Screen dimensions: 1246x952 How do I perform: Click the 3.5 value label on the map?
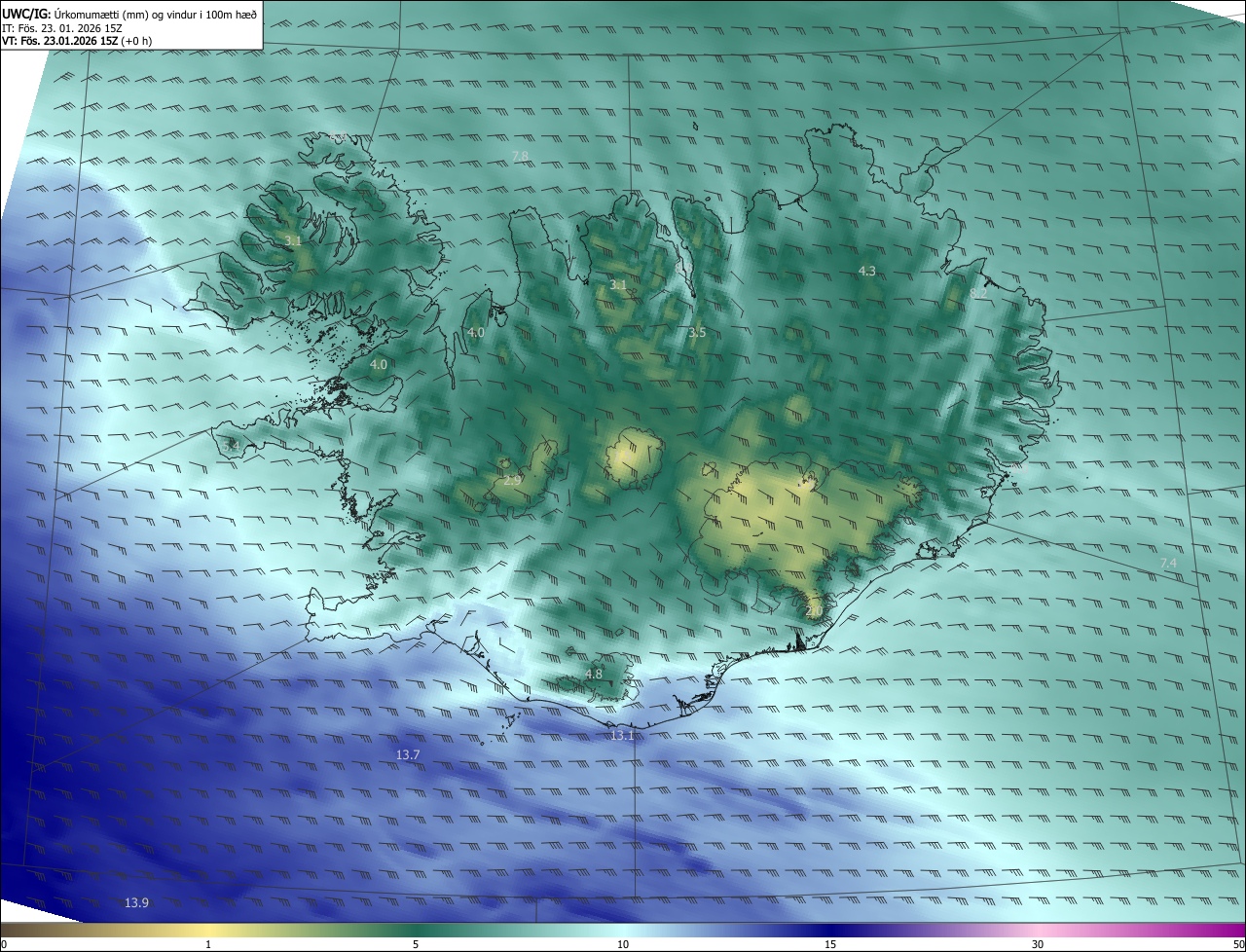click(x=697, y=333)
